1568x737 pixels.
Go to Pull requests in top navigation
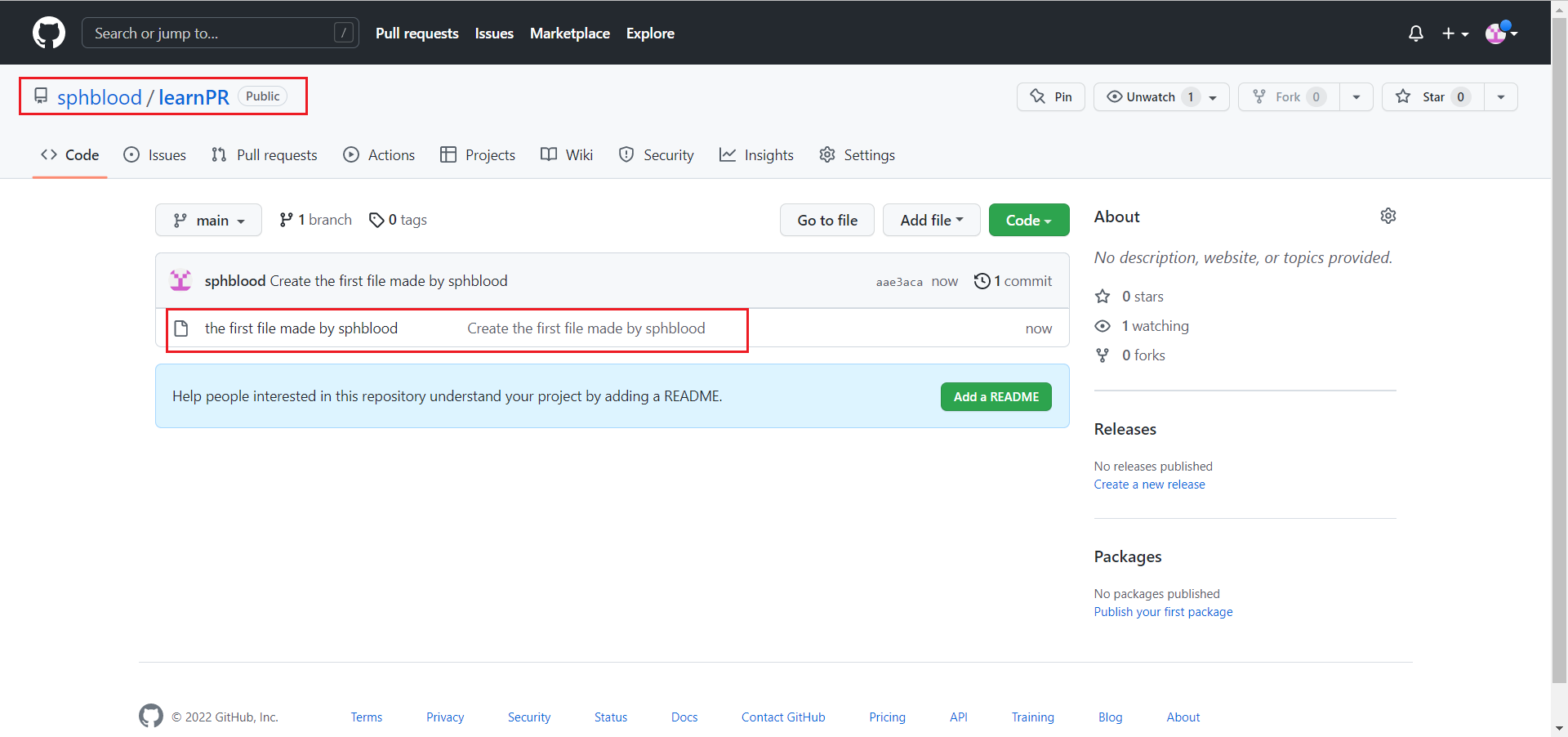pos(416,33)
